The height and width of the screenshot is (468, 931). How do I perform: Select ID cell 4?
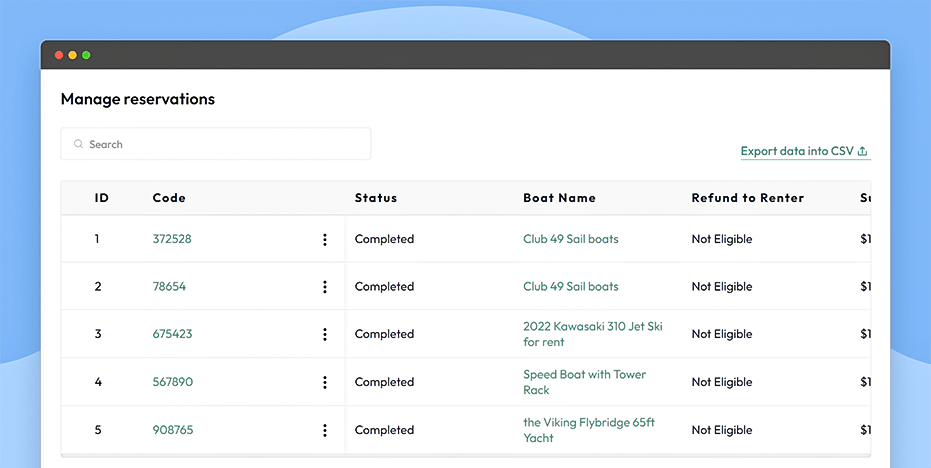click(98, 382)
